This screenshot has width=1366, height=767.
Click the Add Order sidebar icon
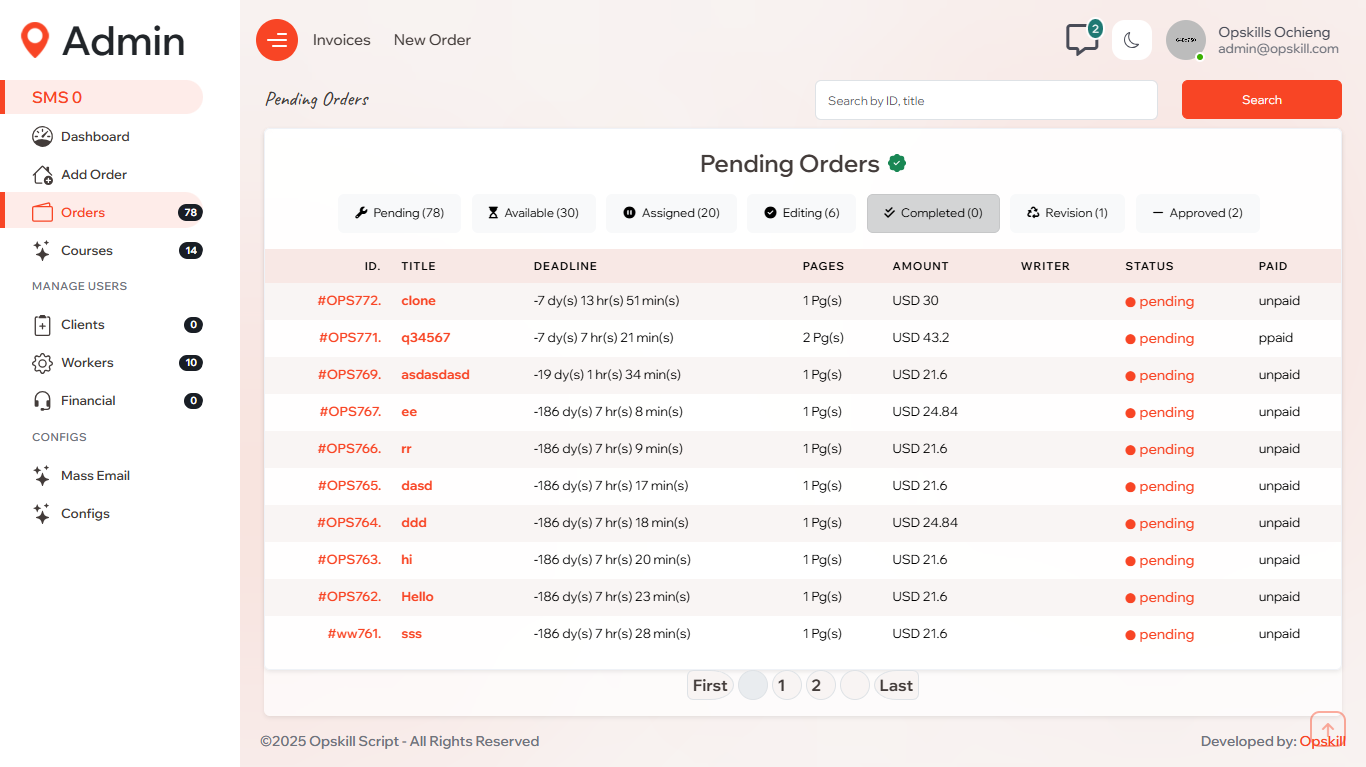tap(42, 175)
